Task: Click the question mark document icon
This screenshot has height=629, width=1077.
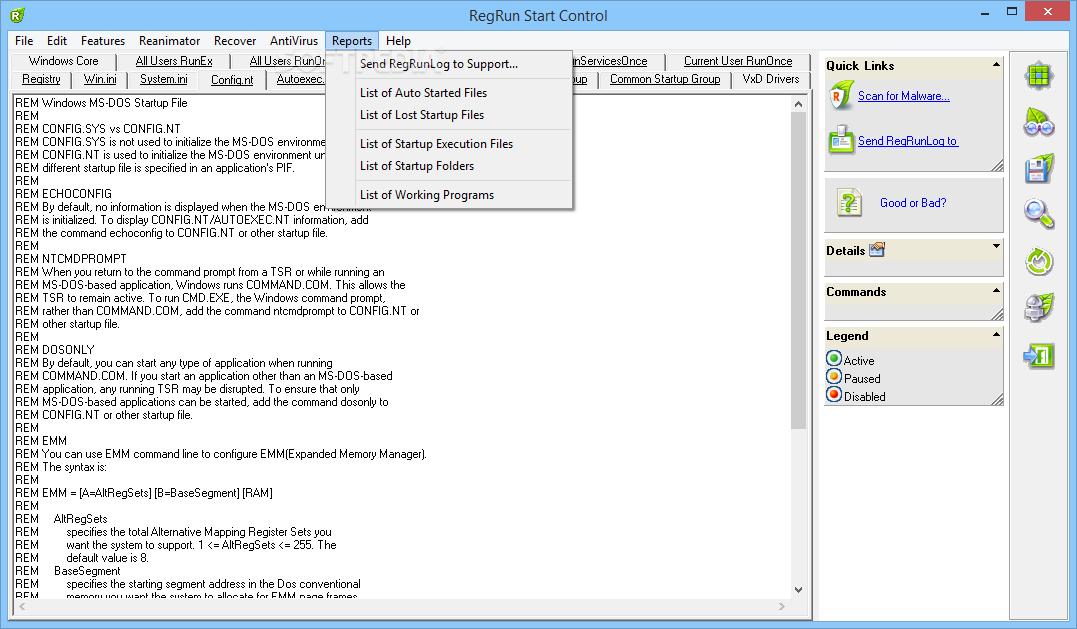Action: 849,203
